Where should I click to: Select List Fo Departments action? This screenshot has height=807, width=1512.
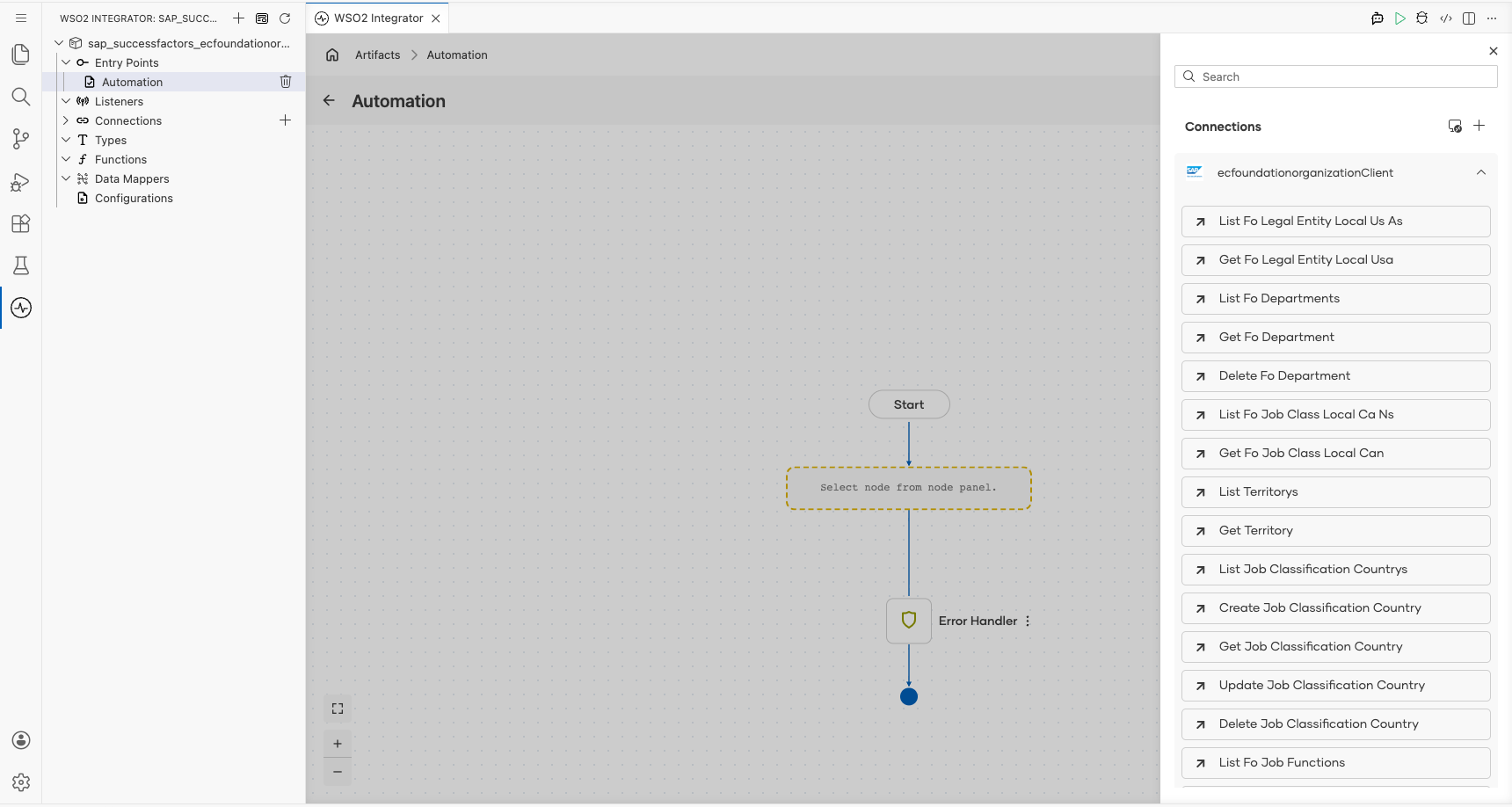click(1336, 299)
